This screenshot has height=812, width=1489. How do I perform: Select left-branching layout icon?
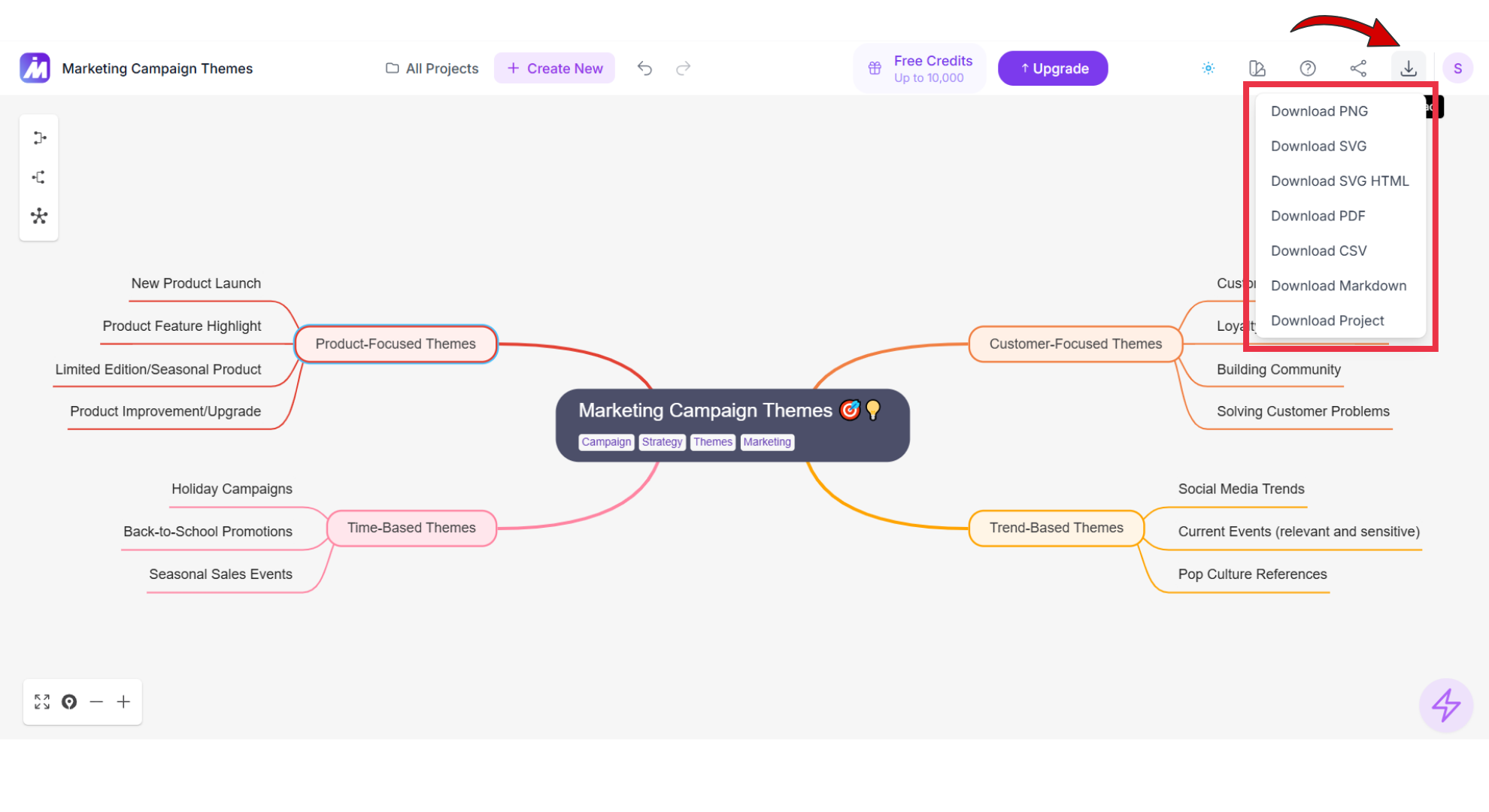coord(39,177)
